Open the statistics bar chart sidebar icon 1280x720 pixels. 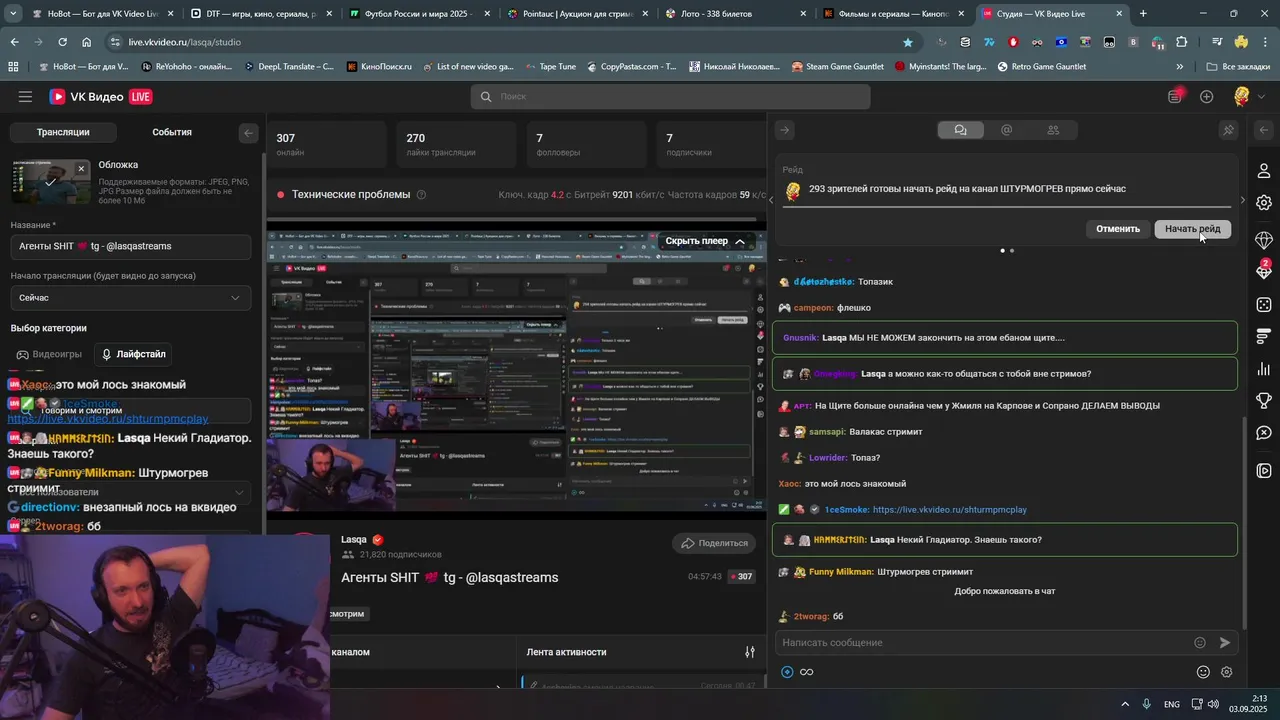pos(1264,369)
